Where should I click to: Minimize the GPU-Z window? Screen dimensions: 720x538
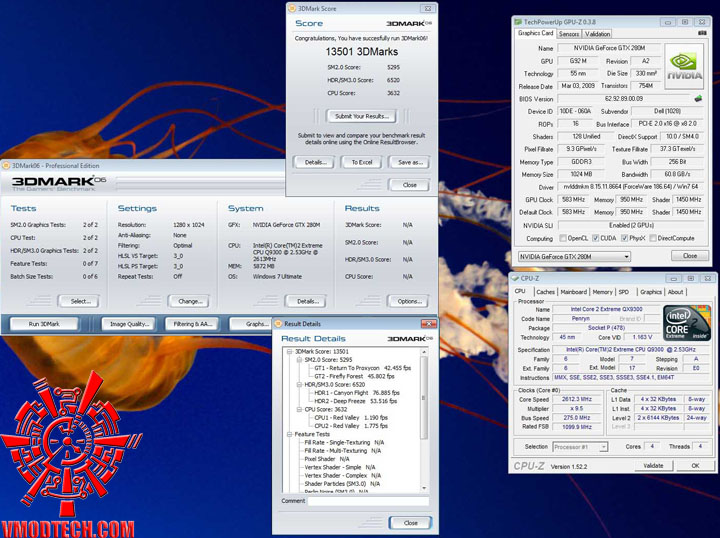(668, 22)
